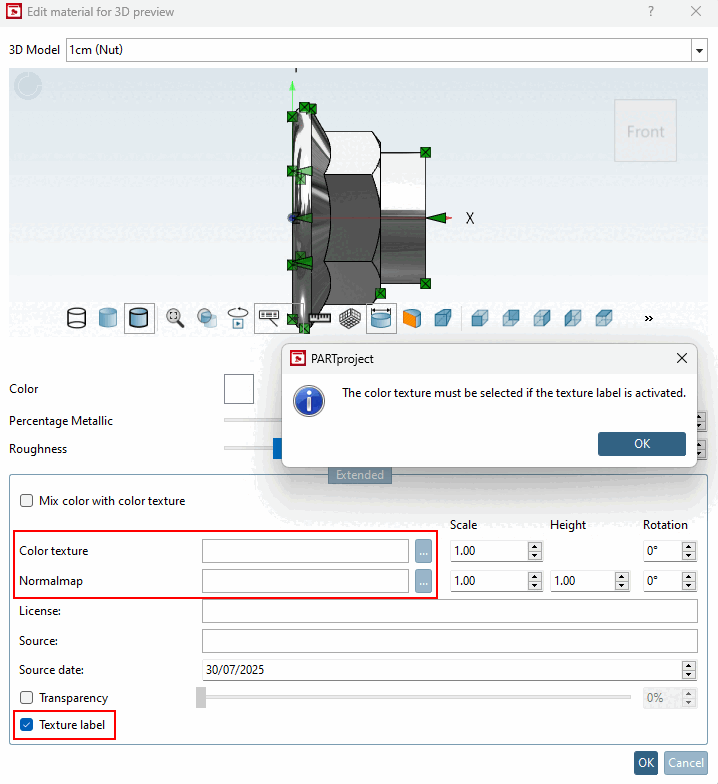The width and height of the screenshot is (718, 784).
Task: Click the first view cube icon after the separator
Action: pyautogui.click(x=480, y=318)
